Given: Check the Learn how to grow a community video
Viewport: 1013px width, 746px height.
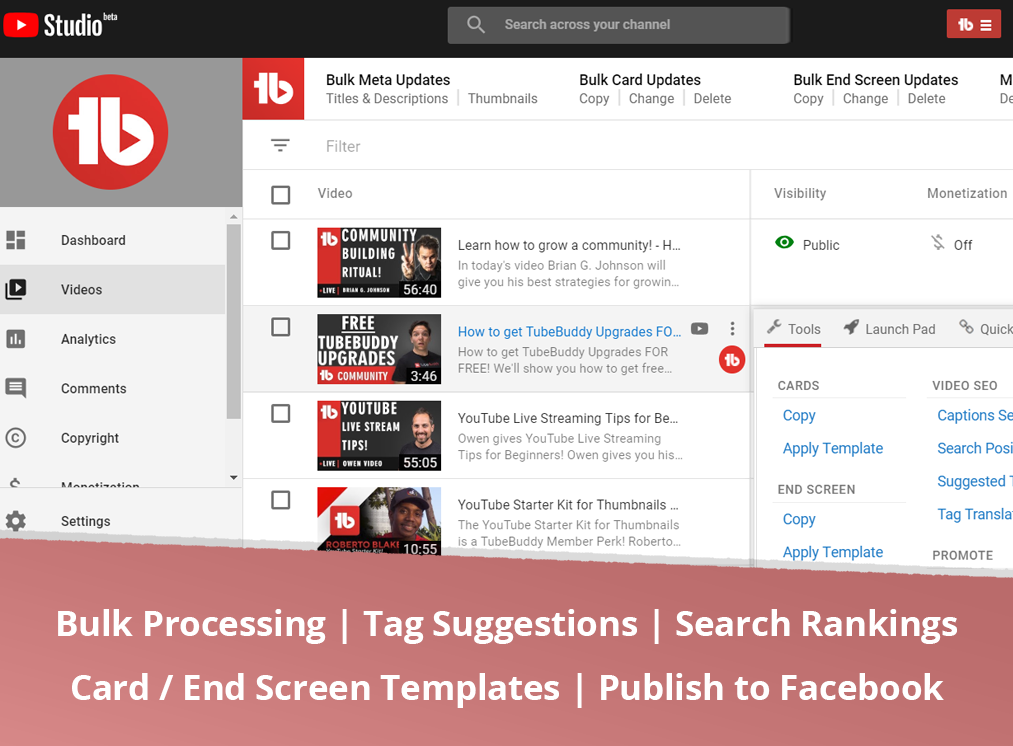Looking at the screenshot, I should [x=280, y=241].
